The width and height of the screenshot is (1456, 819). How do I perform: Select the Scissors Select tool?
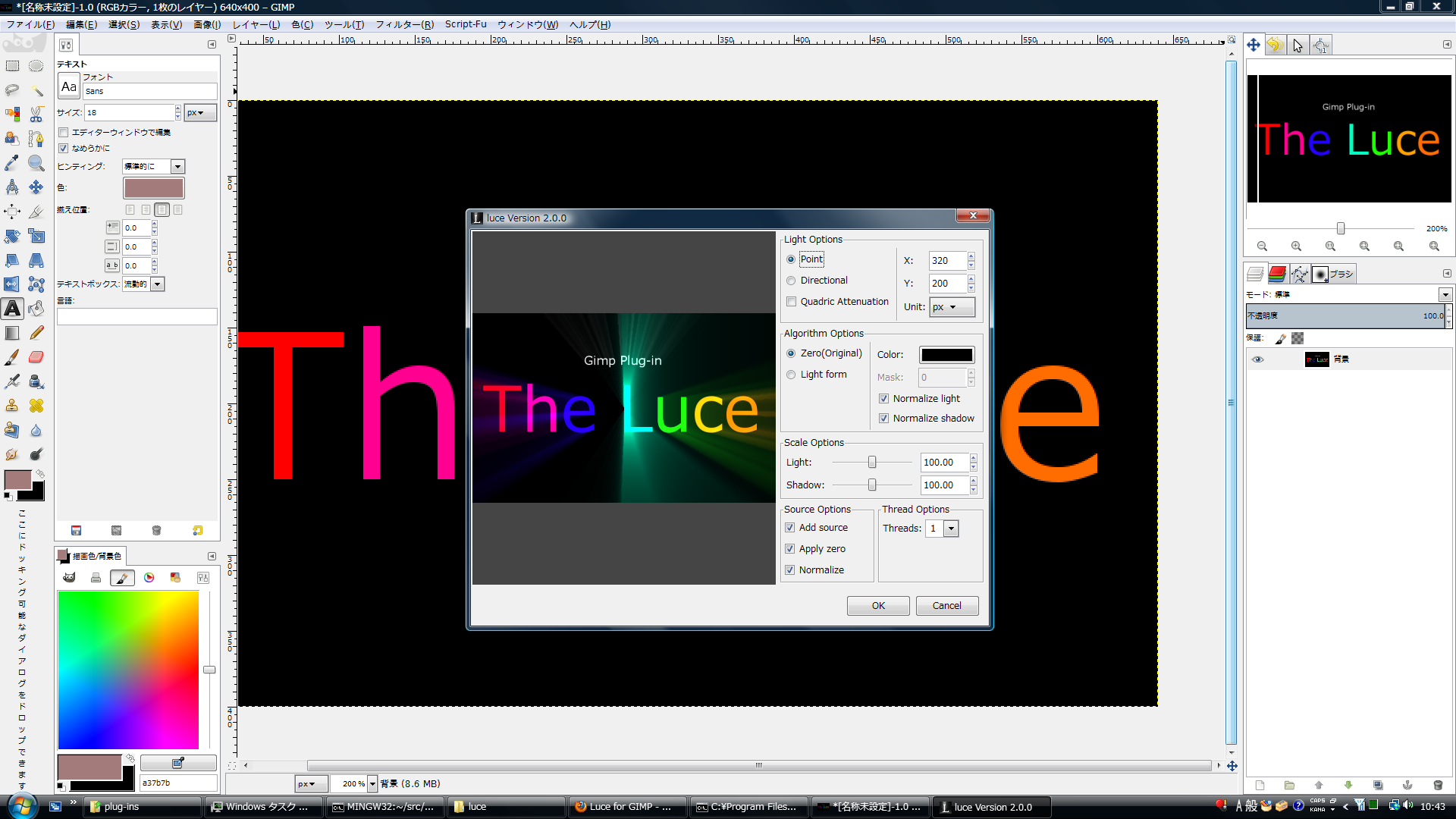[36, 115]
